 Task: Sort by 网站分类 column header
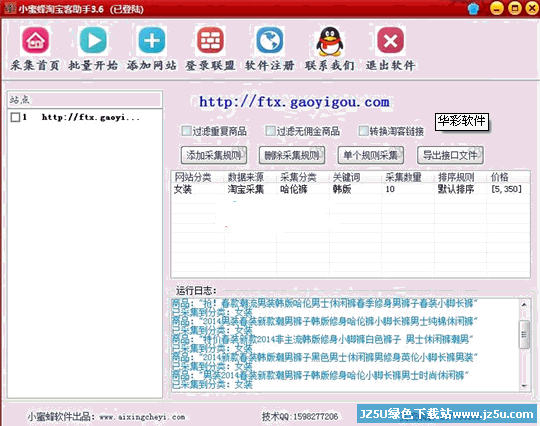coord(197,177)
